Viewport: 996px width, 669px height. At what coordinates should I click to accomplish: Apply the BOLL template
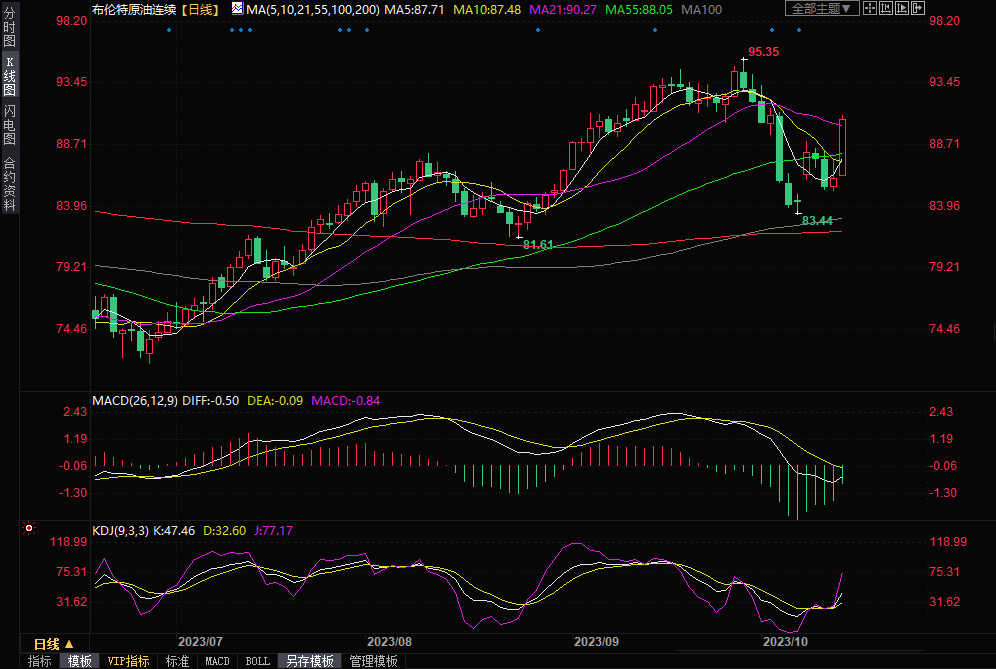coord(257,661)
